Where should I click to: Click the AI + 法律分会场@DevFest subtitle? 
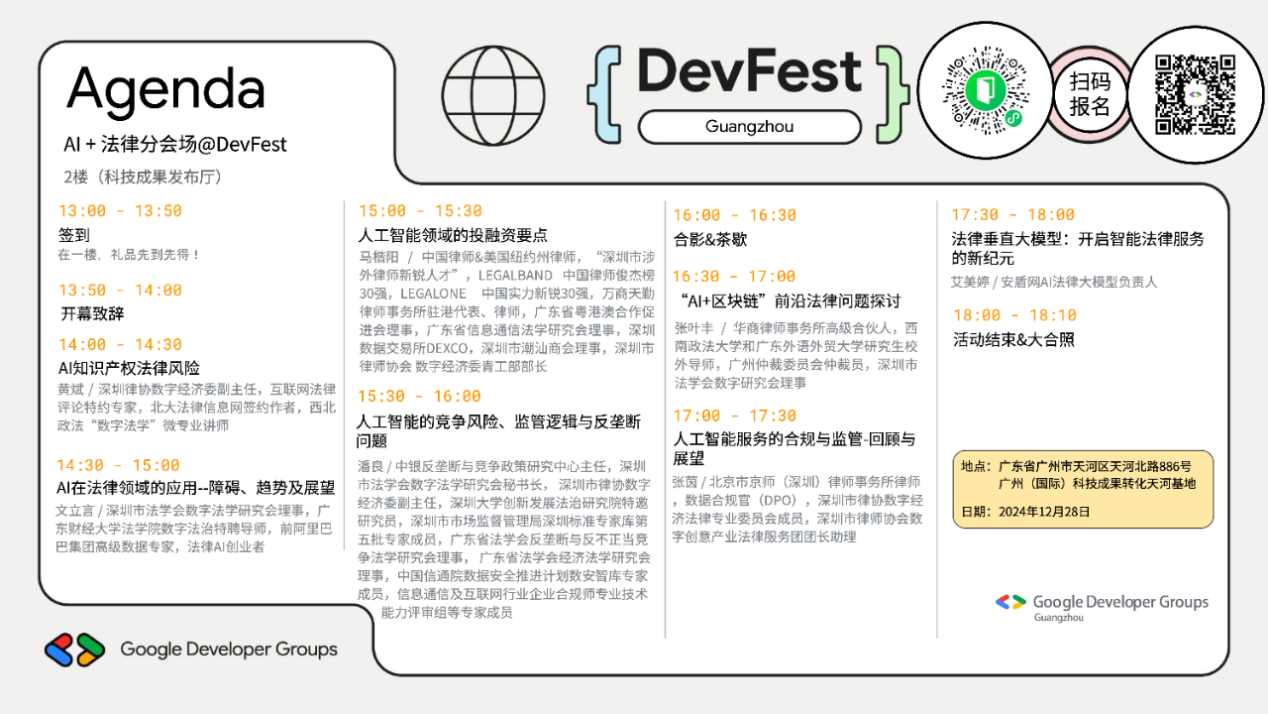pos(175,144)
